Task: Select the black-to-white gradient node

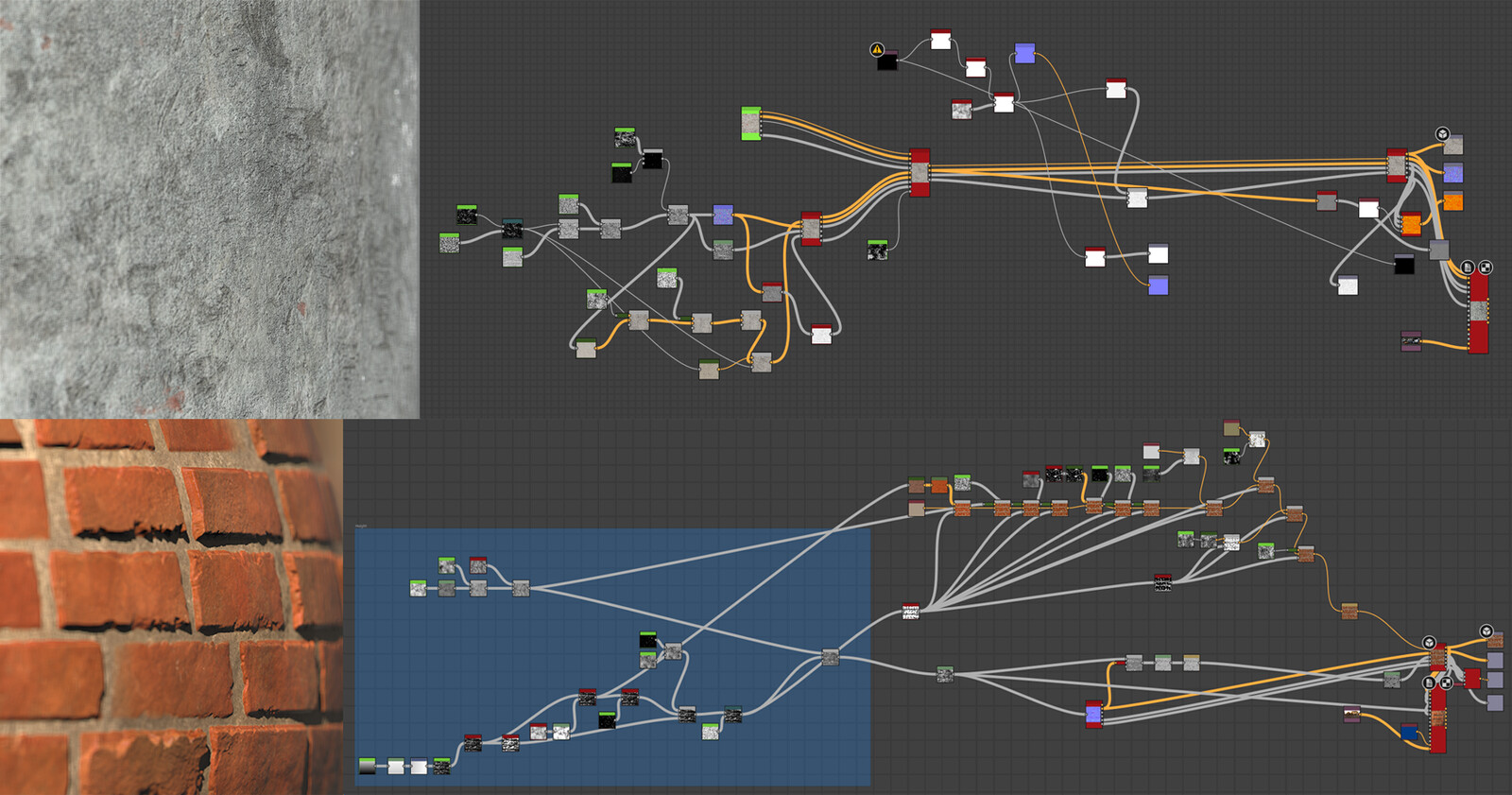Action: (368, 767)
